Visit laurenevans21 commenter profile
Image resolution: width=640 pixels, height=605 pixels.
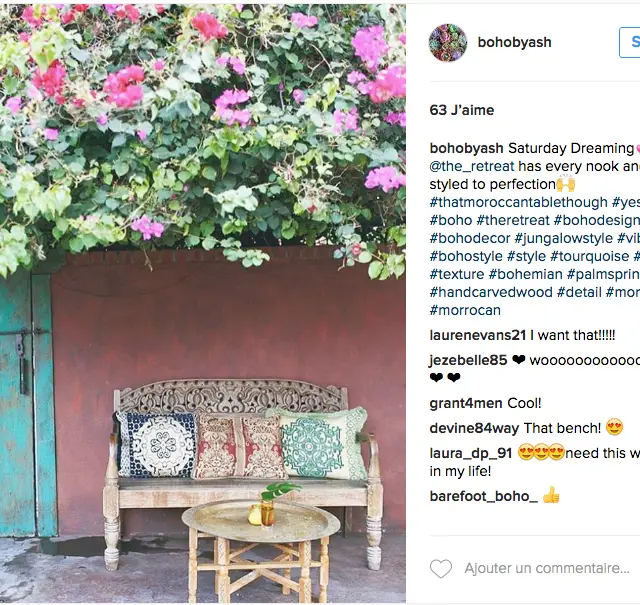click(478, 335)
